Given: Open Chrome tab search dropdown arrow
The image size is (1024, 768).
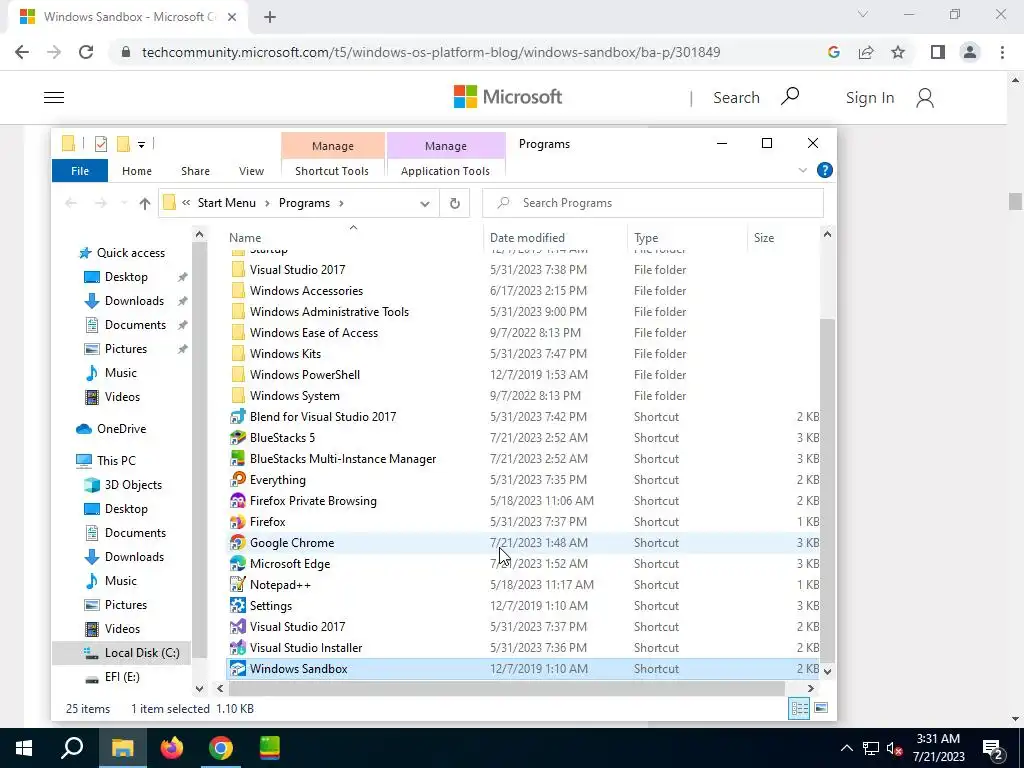Looking at the screenshot, I should [x=863, y=14].
